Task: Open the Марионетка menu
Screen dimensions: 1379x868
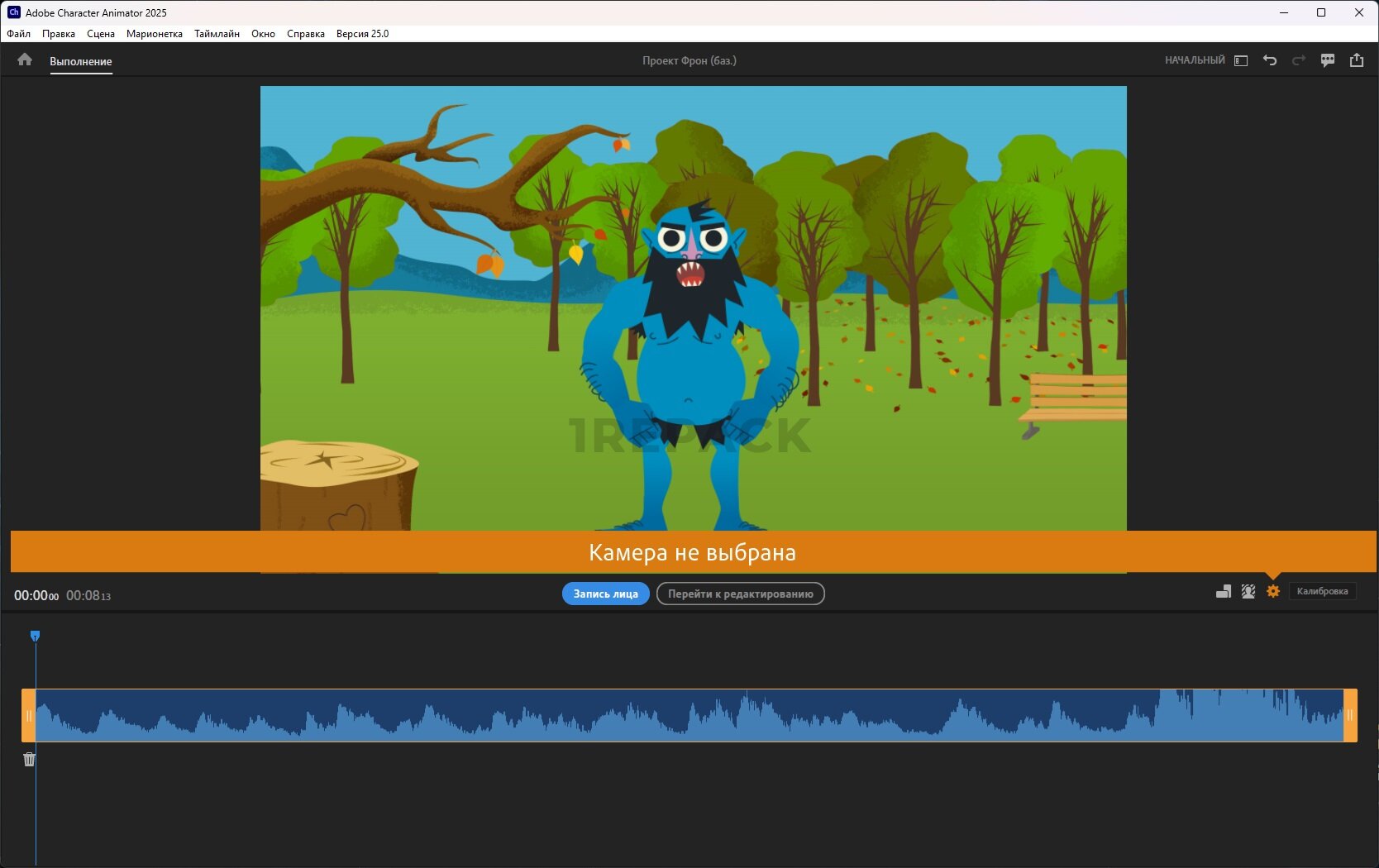Action: coord(154,34)
